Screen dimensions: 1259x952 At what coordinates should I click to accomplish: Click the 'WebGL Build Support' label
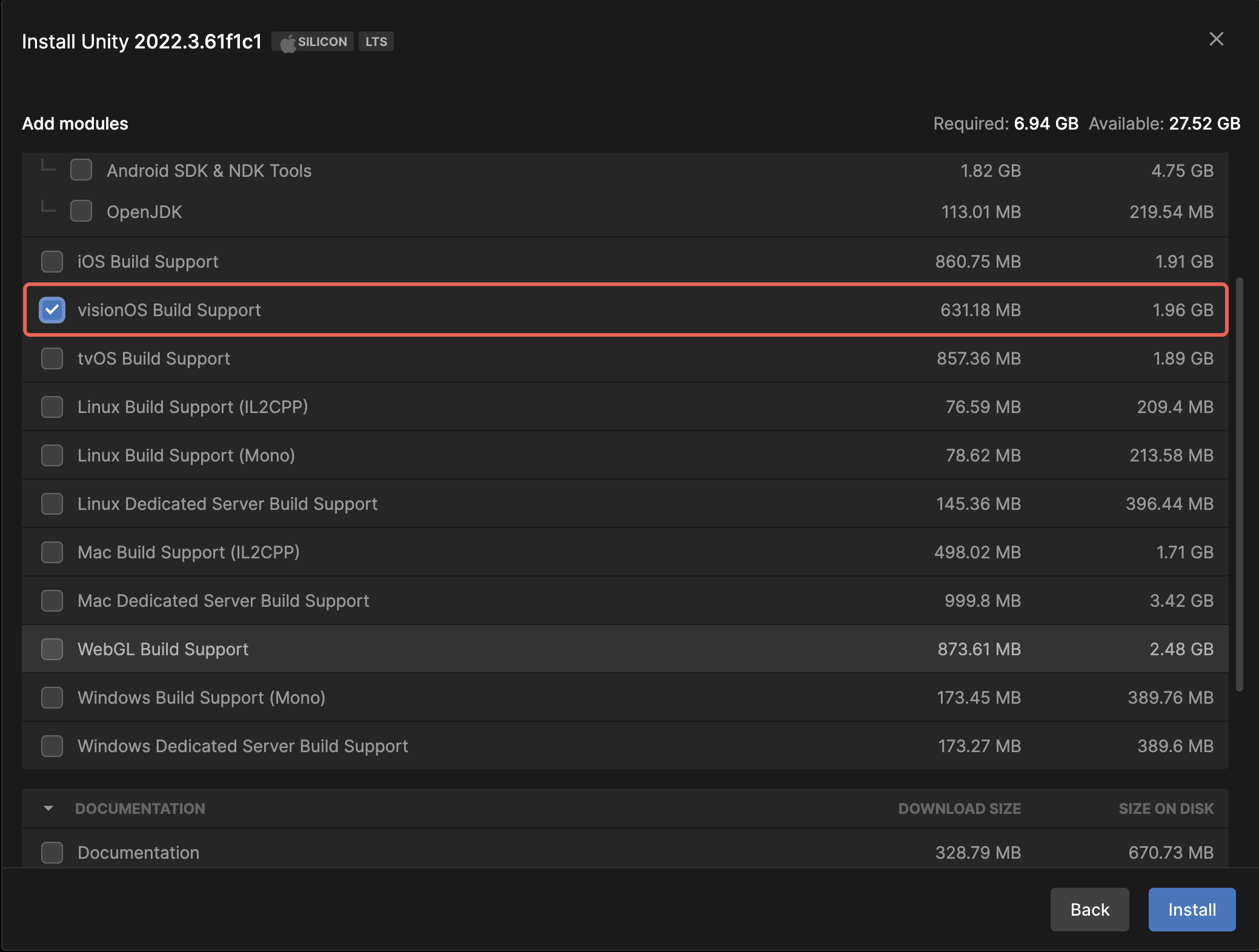tap(163, 649)
